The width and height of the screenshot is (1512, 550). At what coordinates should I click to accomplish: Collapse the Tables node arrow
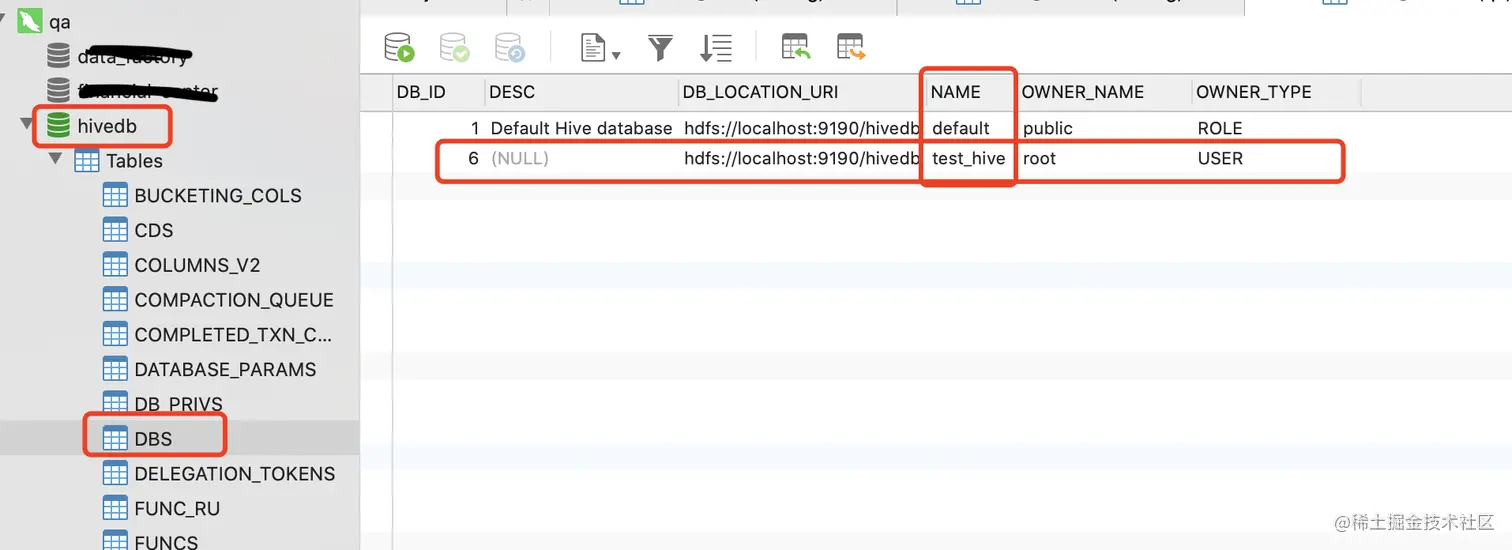pyautogui.click(x=55, y=161)
